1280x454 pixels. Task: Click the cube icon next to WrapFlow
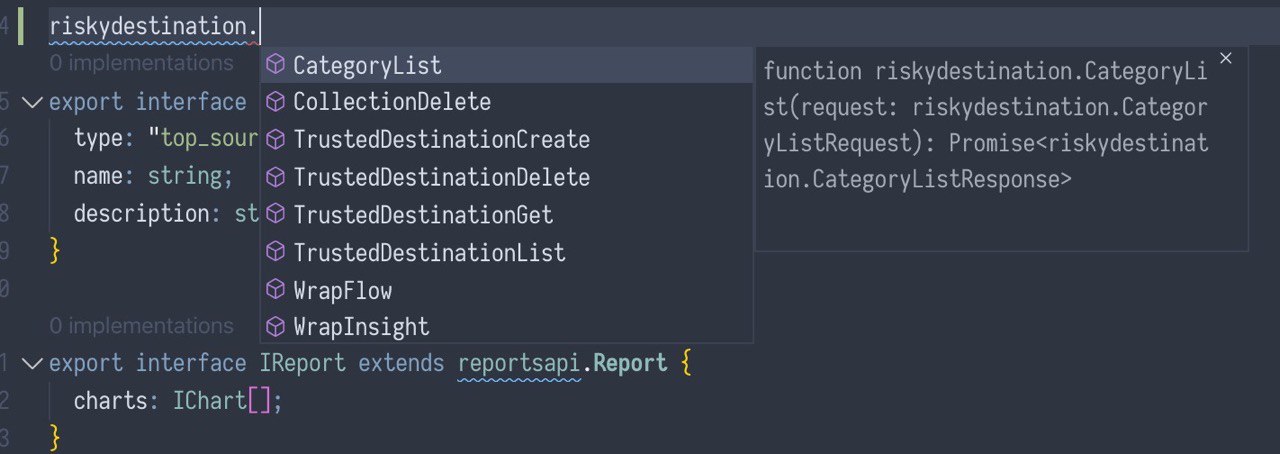click(x=276, y=291)
